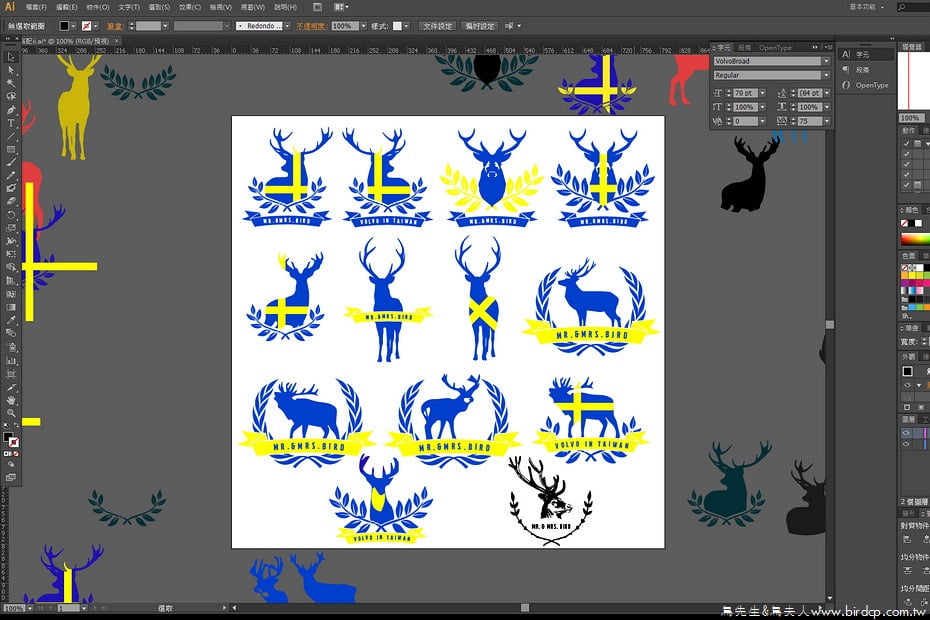The height and width of the screenshot is (620, 930).
Task: Click the None swatch in Color panel
Action: click(904, 224)
